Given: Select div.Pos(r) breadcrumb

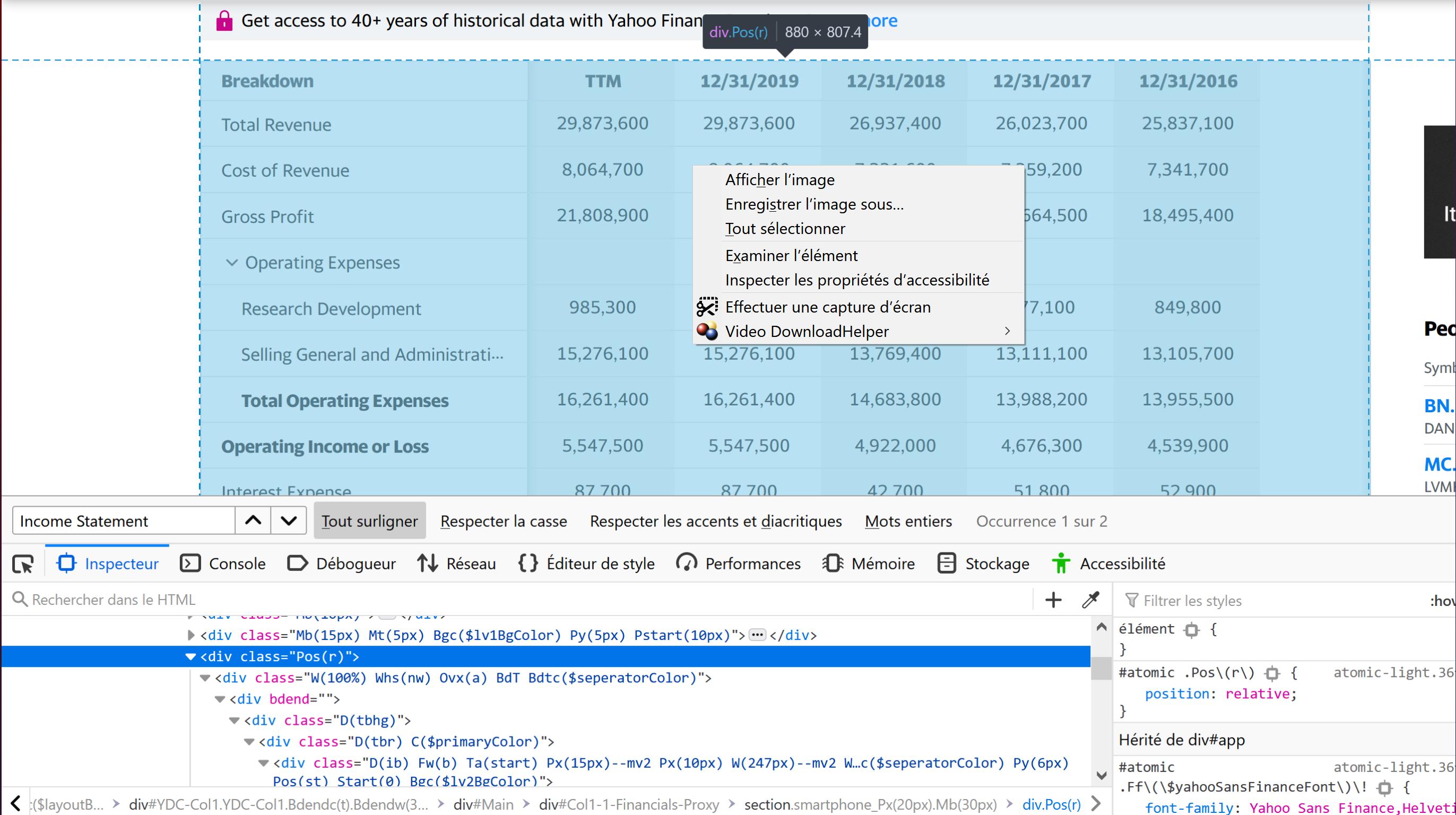Looking at the screenshot, I should pos(1051,804).
